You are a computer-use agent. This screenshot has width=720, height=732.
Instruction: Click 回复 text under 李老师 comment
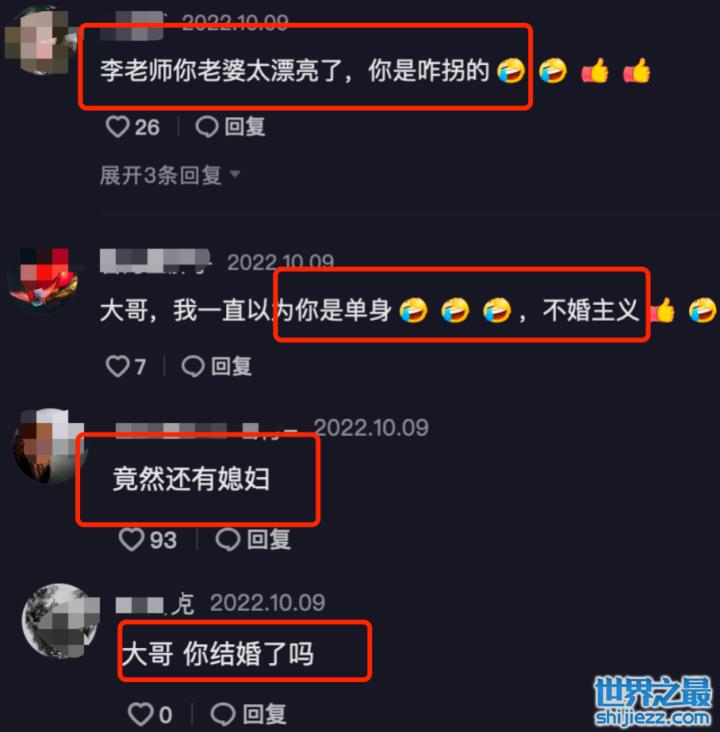(245, 127)
